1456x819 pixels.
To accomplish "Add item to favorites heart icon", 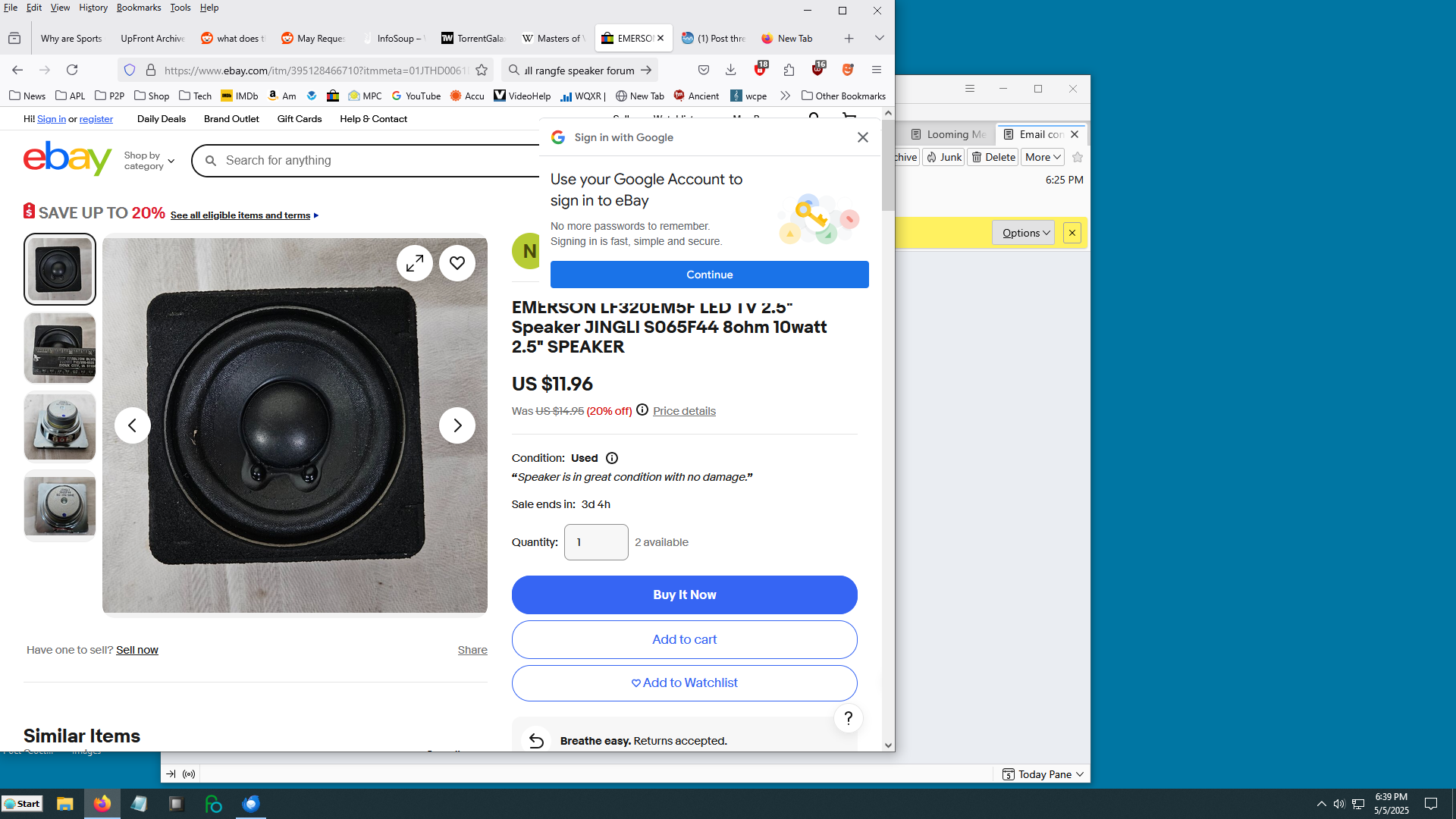I will coord(457,263).
